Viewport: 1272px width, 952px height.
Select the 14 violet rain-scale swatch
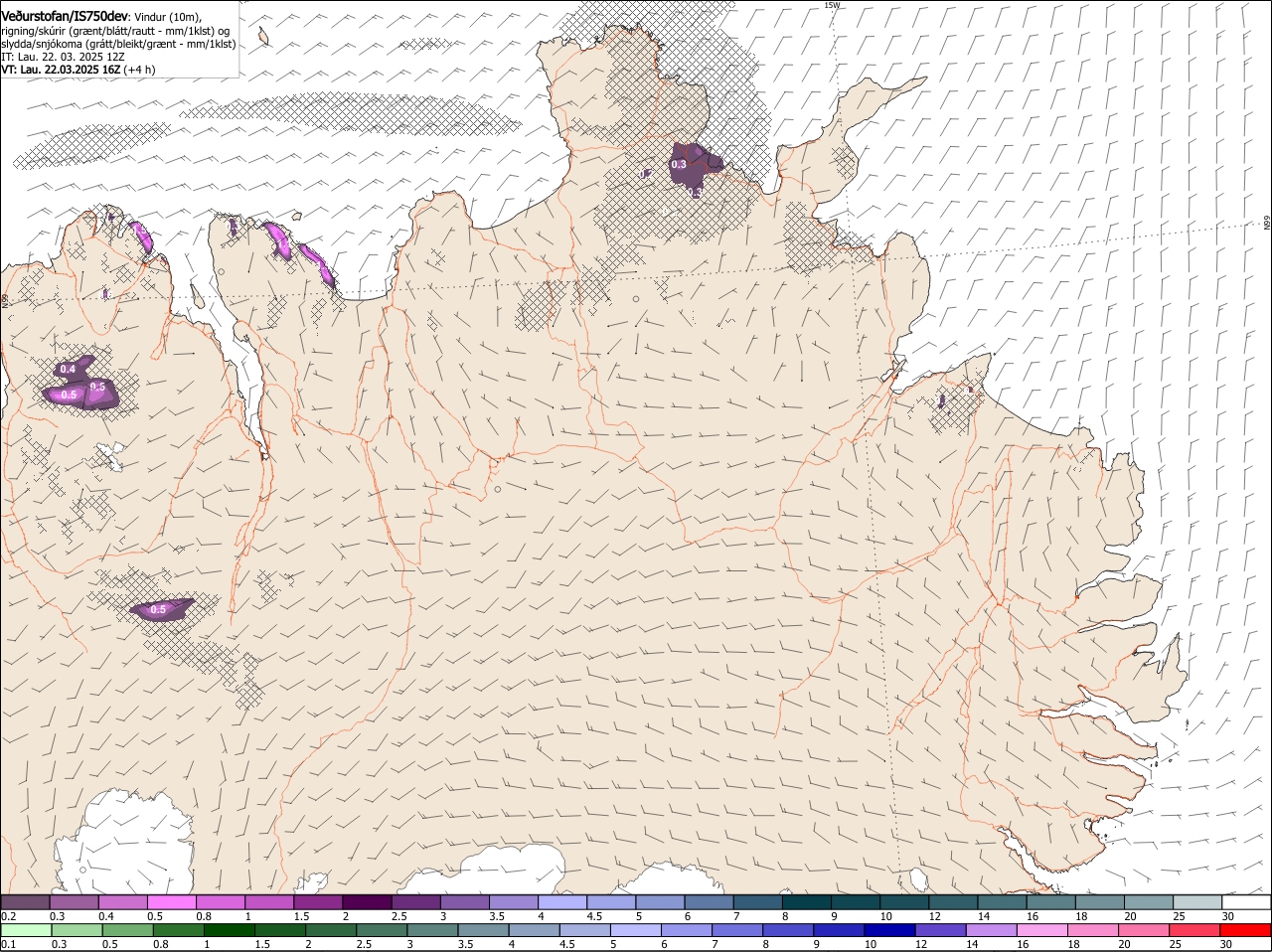click(x=991, y=931)
